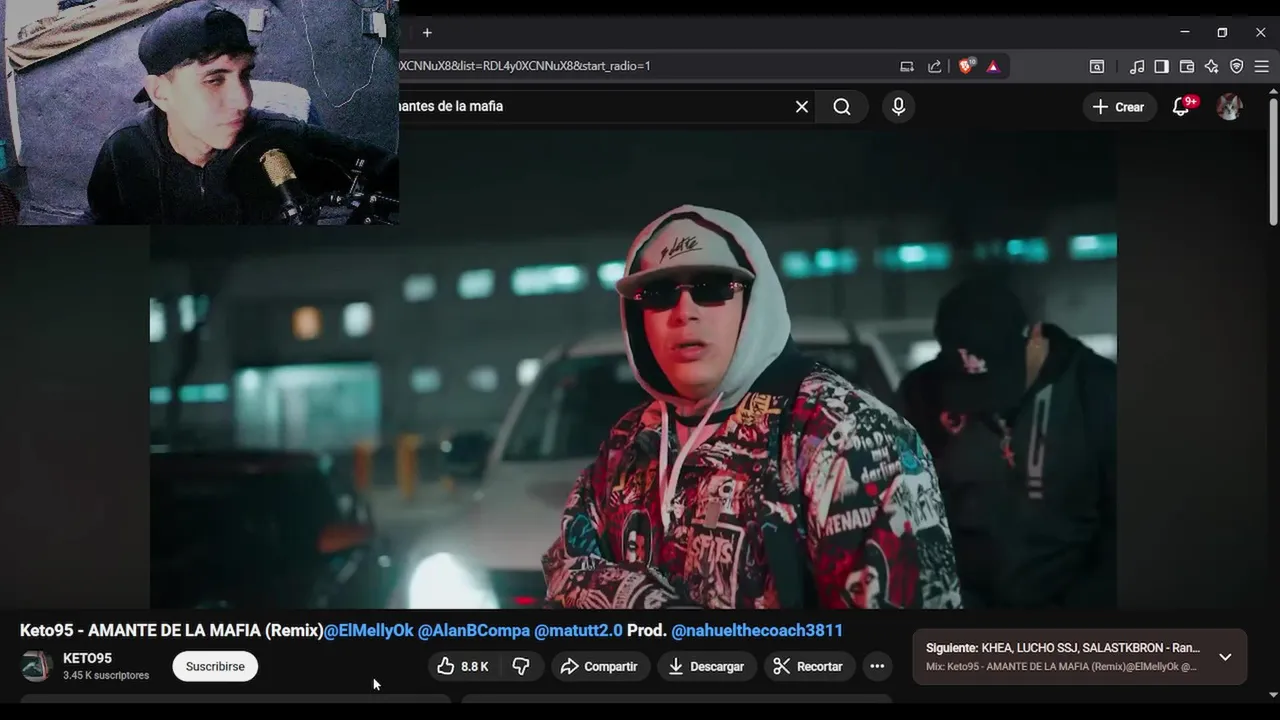Screen dimensions: 1280x720
Task: Click the Crear button
Action: pyautogui.click(x=1119, y=107)
